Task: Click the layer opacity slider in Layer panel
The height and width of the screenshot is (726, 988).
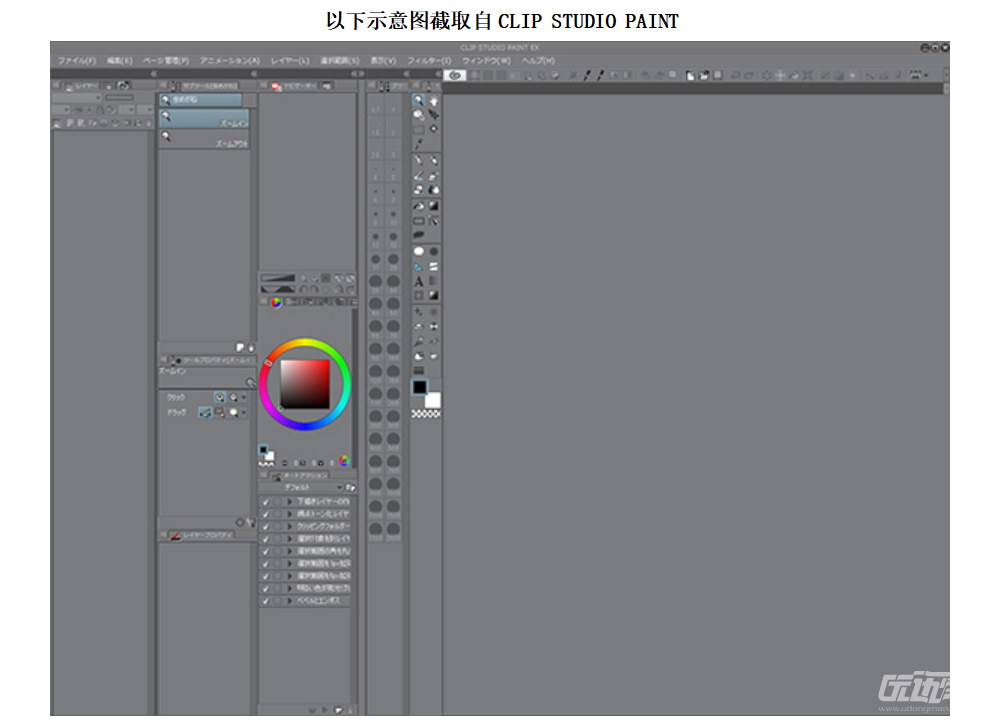Action: (119, 98)
